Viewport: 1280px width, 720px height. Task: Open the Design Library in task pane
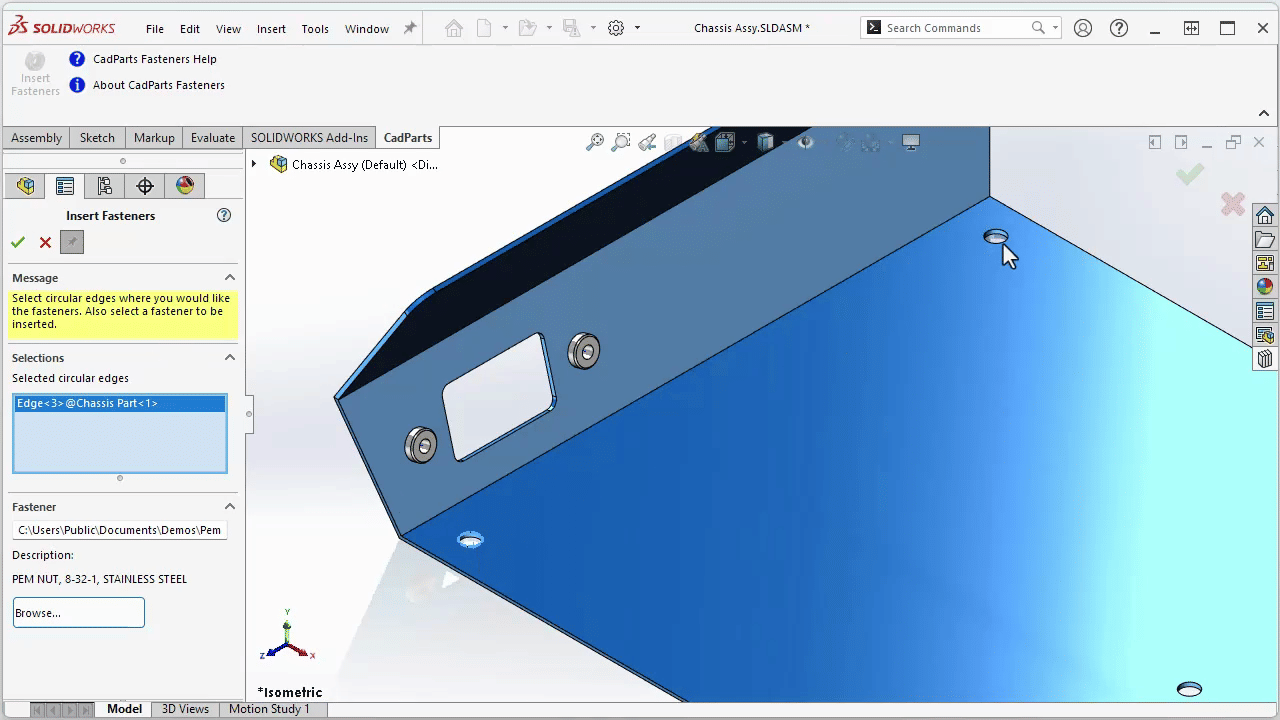pyautogui.click(x=1265, y=240)
